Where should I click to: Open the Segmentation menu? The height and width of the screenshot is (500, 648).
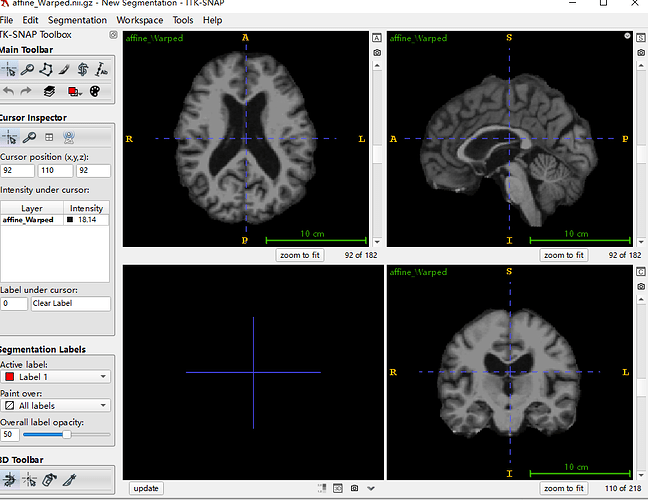77,20
